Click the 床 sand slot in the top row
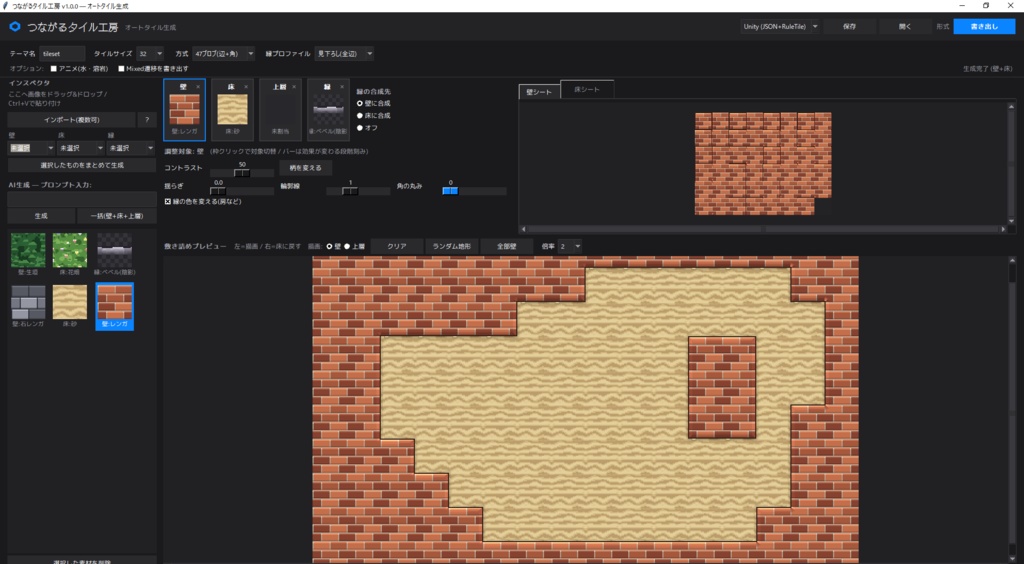 (x=232, y=110)
